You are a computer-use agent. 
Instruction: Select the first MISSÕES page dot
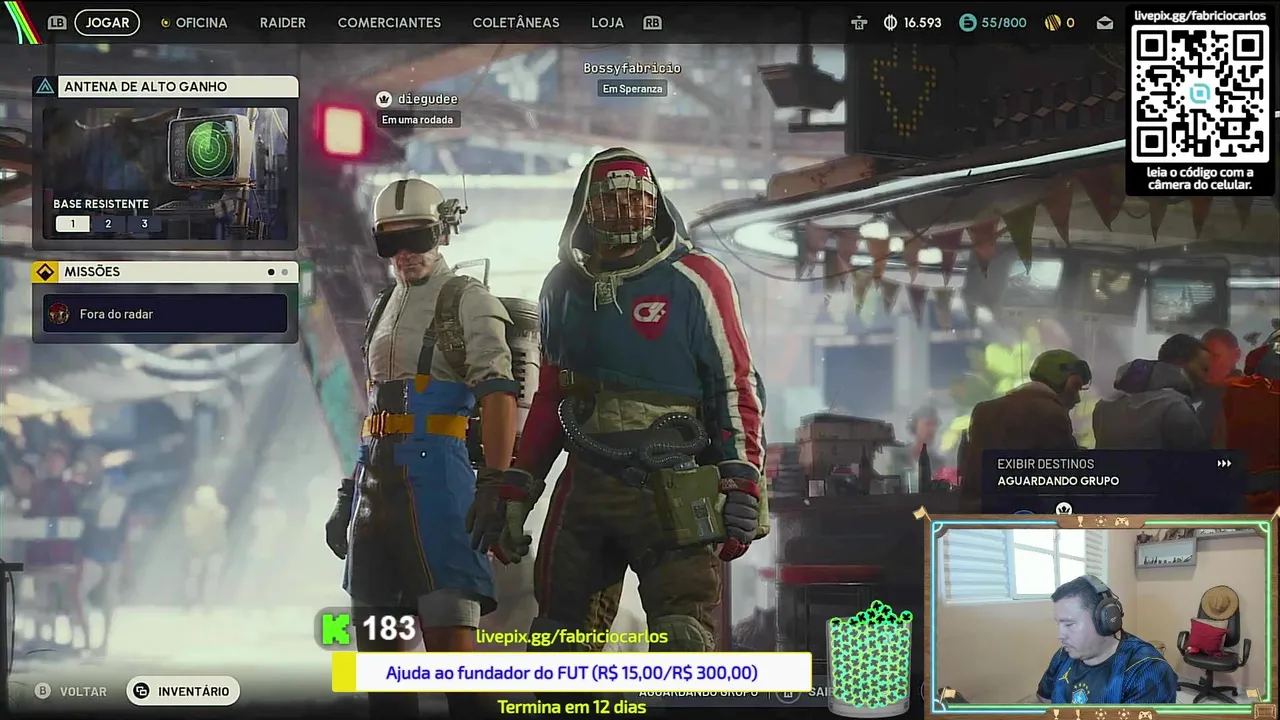coord(271,272)
